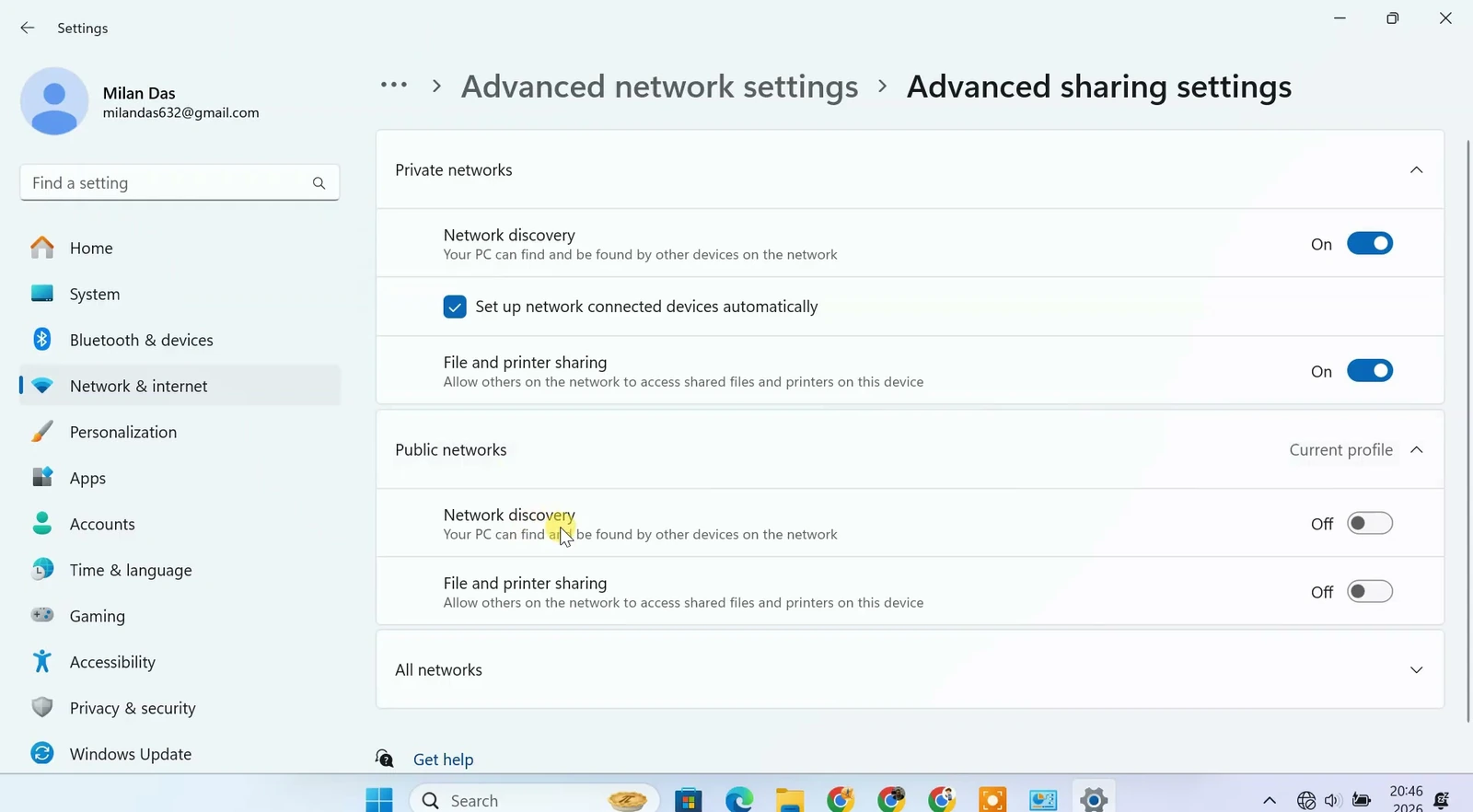The height and width of the screenshot is (812, 1473).
Task: Open the volume control in the system tray
Action: tap(1332, 800)
